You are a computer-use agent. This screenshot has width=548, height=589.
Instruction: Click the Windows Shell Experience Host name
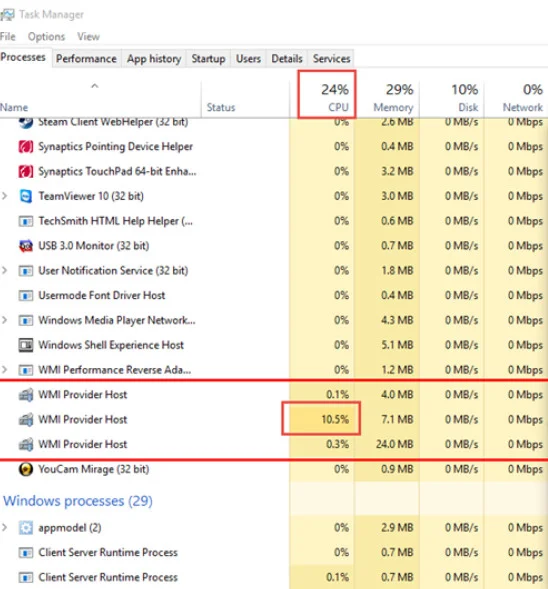pos(111,345)
